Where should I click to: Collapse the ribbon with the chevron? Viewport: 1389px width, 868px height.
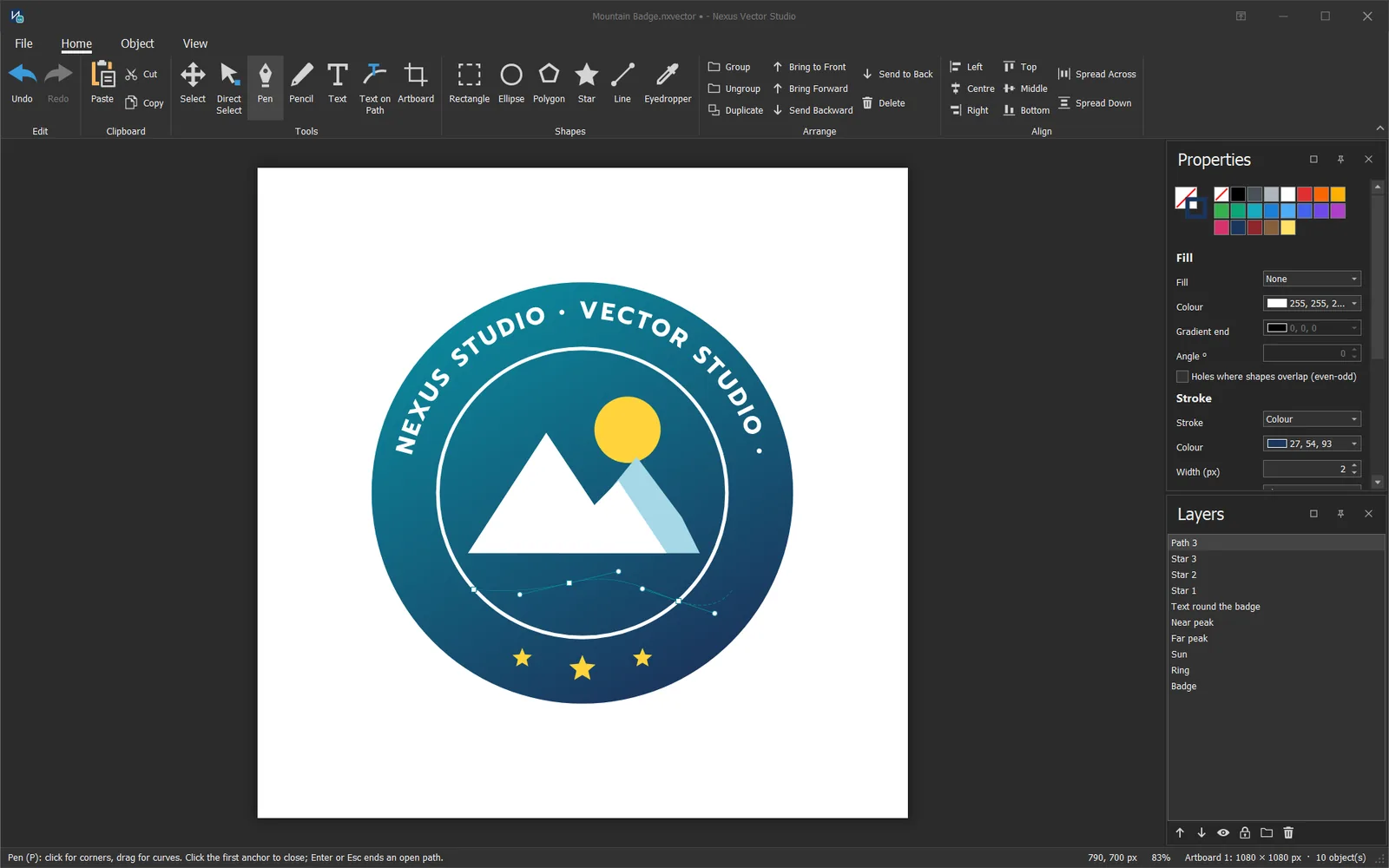(x=1379, y=128)
